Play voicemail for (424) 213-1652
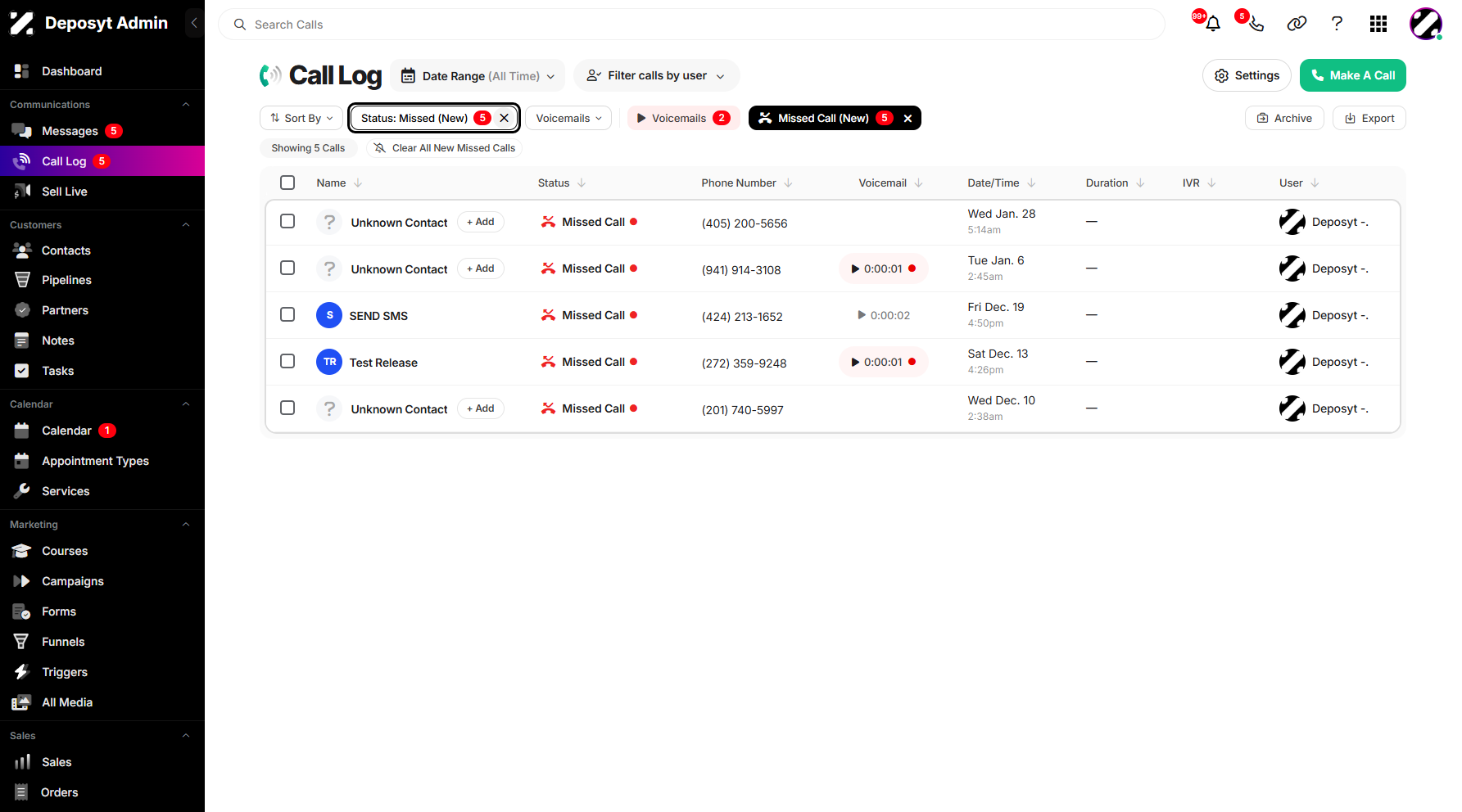1462x812 pixels. click(x=883, y=315)
